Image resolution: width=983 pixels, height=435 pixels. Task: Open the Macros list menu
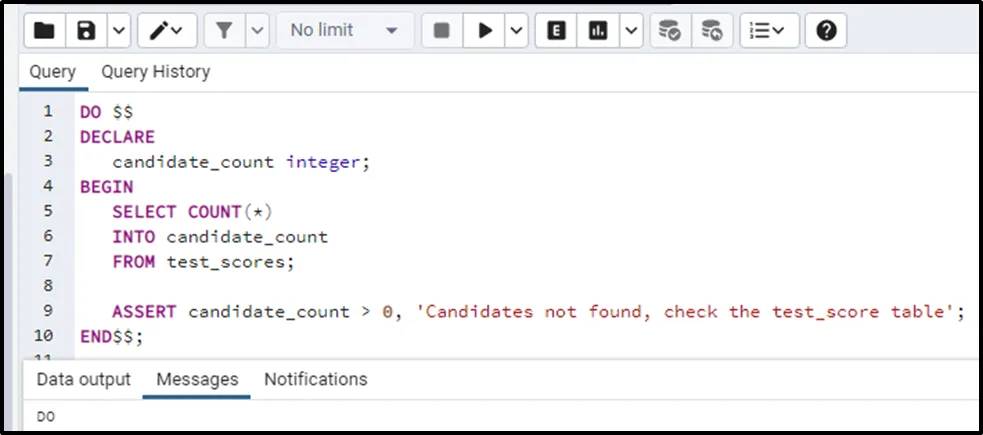[768, 31]
